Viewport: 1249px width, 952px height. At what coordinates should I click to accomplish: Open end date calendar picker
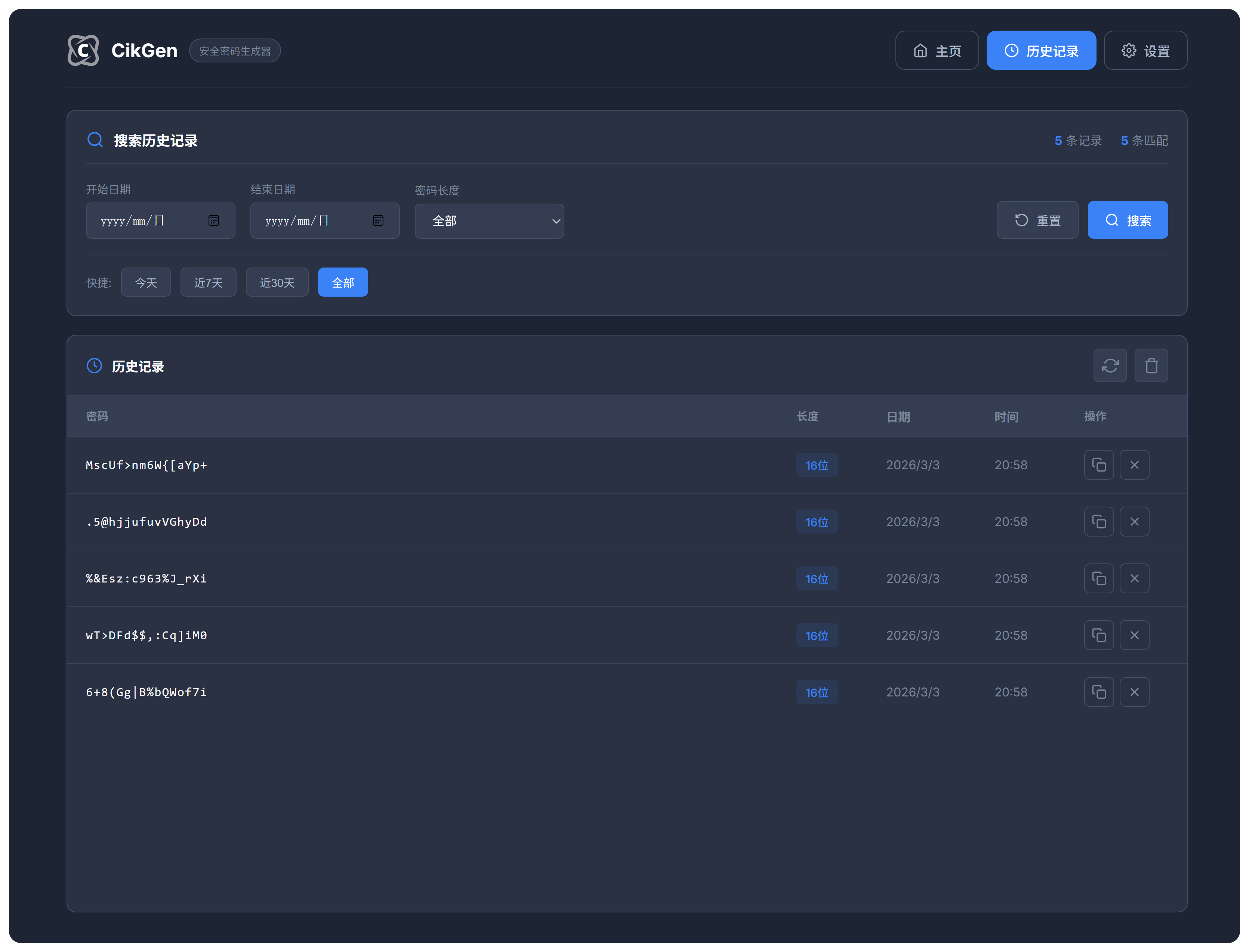point(378,220)
